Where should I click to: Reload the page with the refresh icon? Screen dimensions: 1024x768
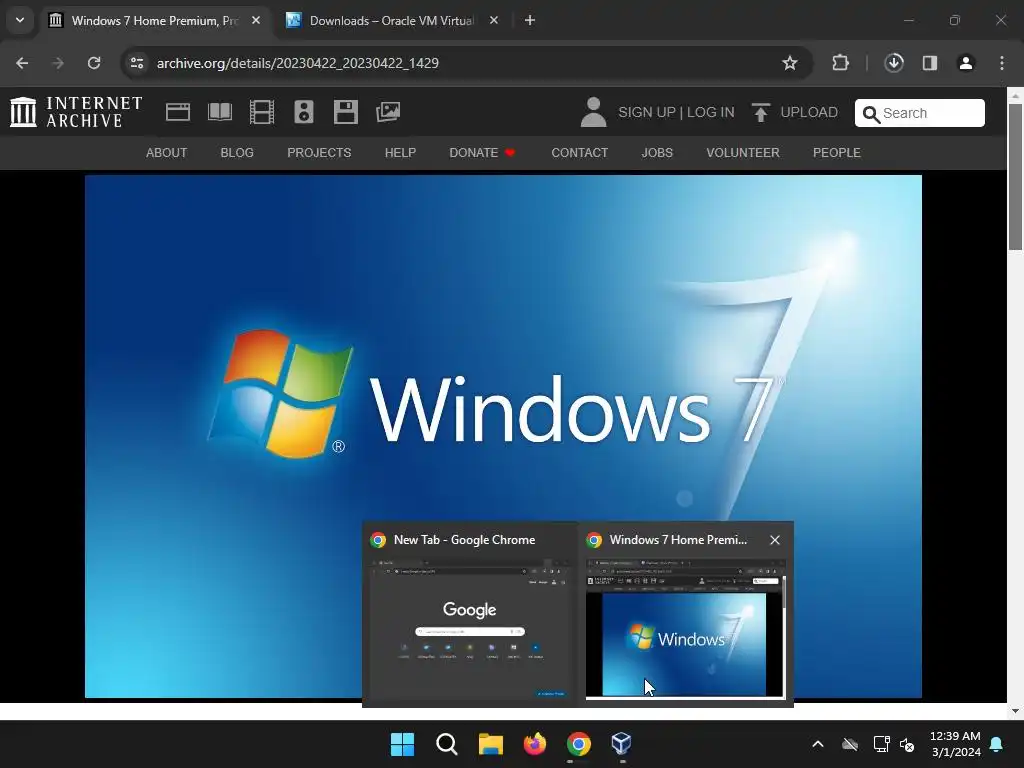pos(94,63)
